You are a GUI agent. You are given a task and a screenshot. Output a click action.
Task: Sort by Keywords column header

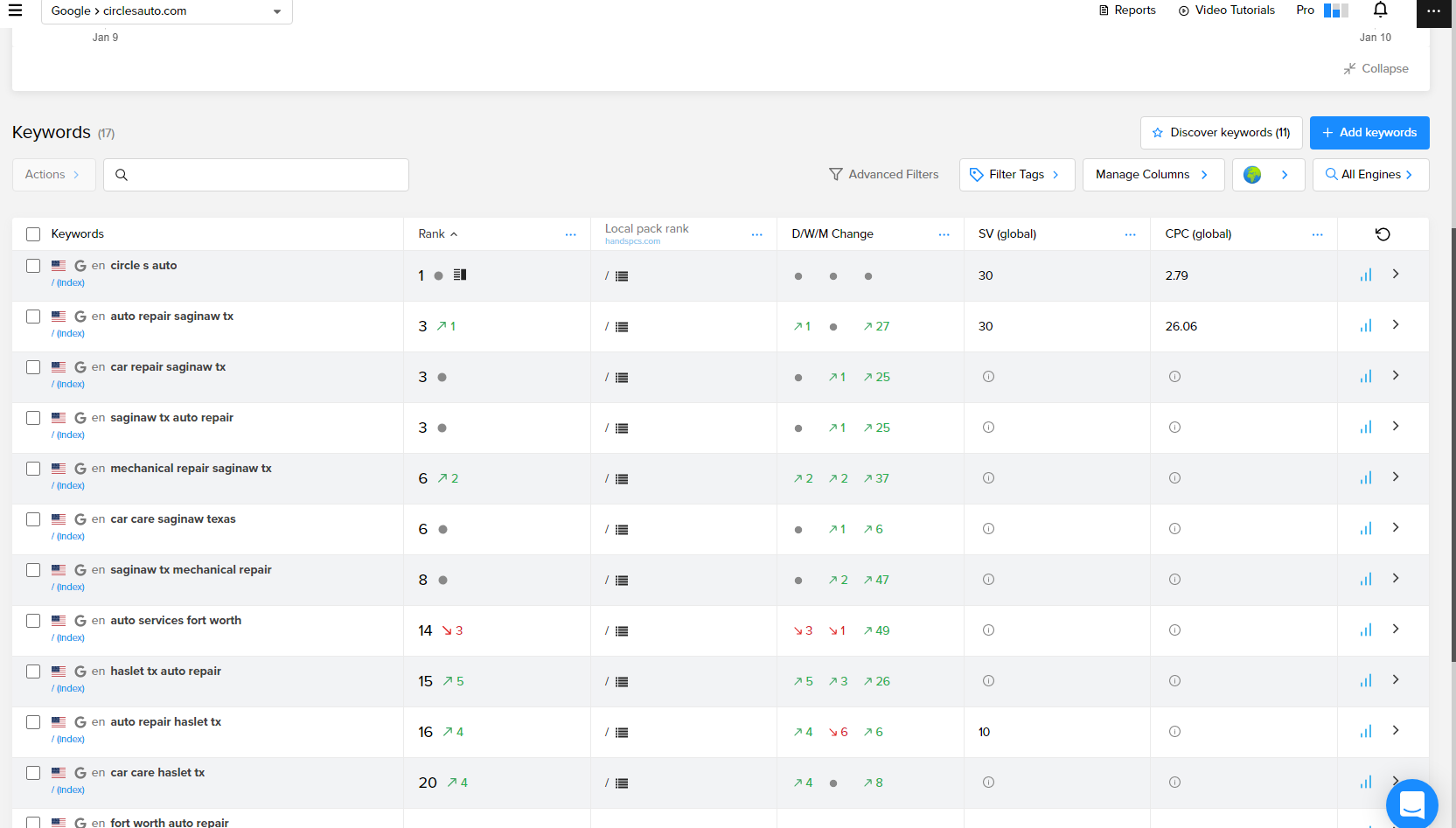pyautogui.click(x=78, y=234)
